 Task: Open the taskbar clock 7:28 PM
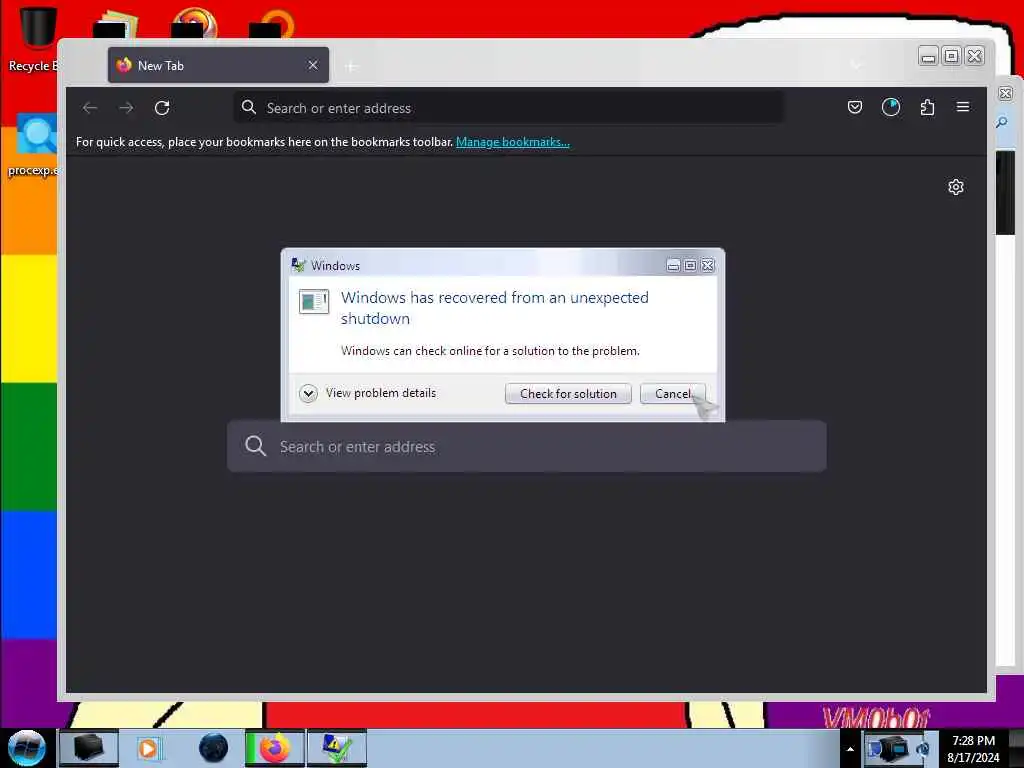click(x=973, y=749)
